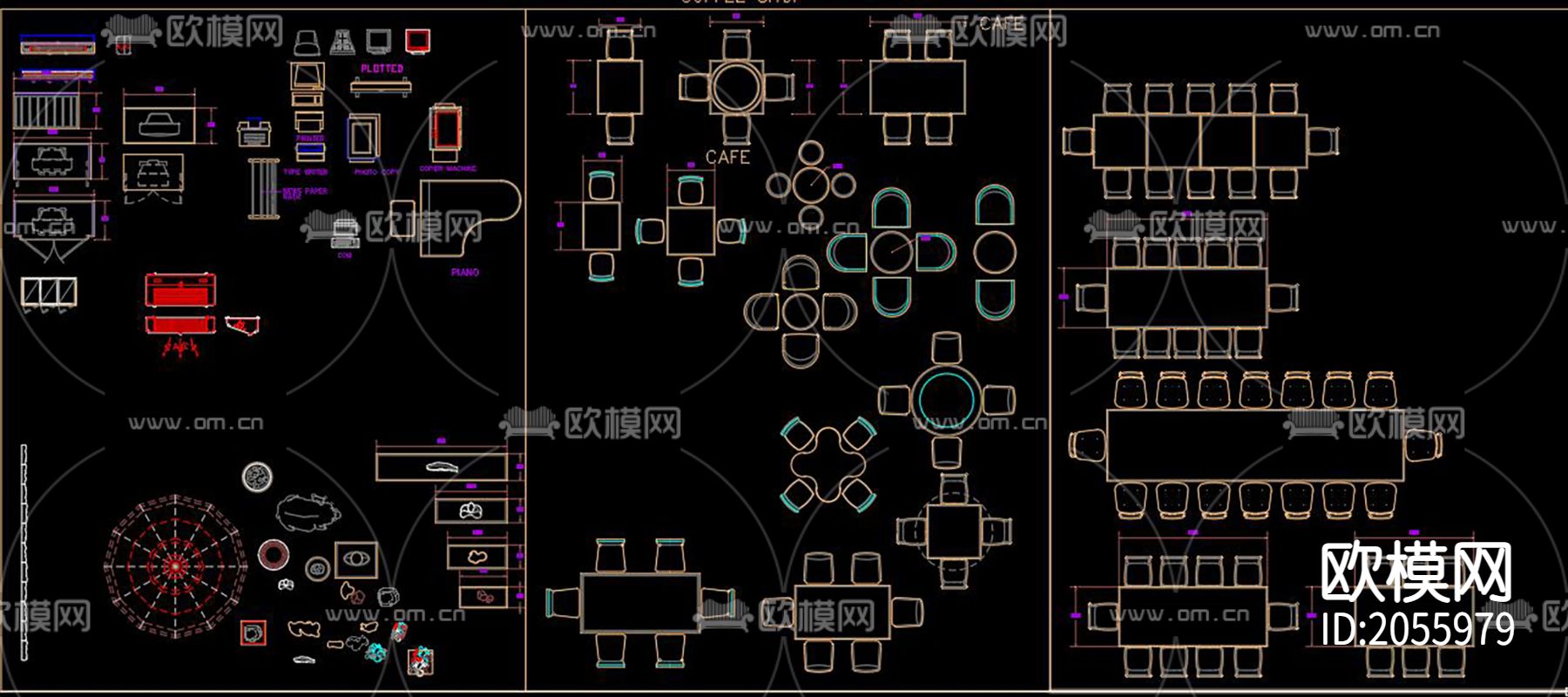The width and height of the screenshot is (1568, 697).
Task: Select the red-framed square ornament
Action: click(253, 633)
